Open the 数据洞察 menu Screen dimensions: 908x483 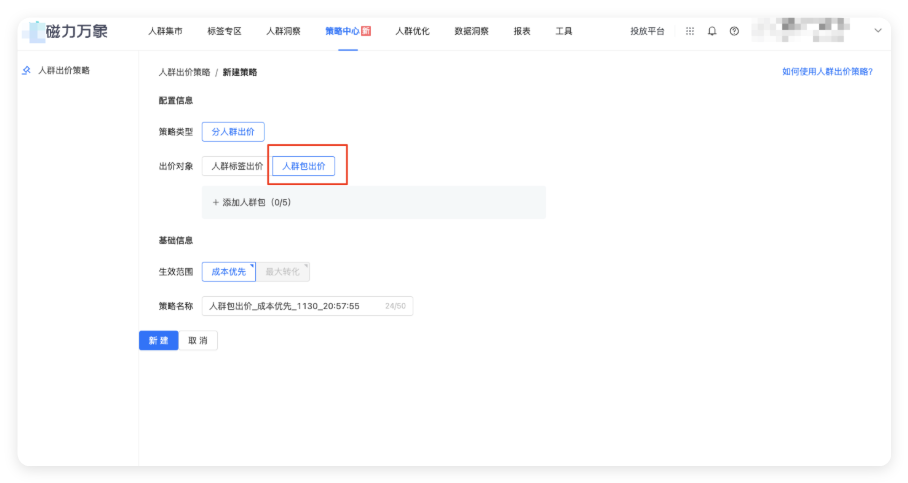click(x=471, y=31)
